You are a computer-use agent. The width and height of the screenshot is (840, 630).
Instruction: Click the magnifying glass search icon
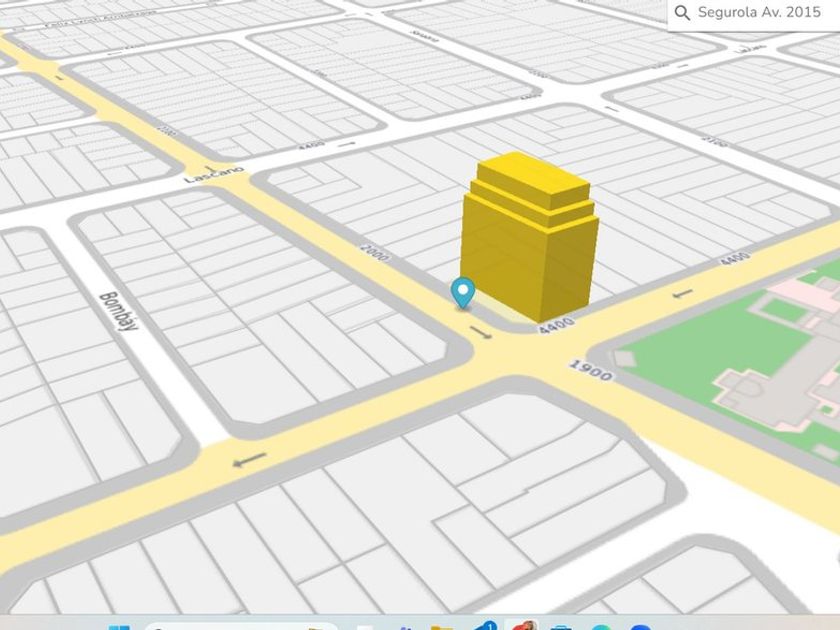pos(682,13)
